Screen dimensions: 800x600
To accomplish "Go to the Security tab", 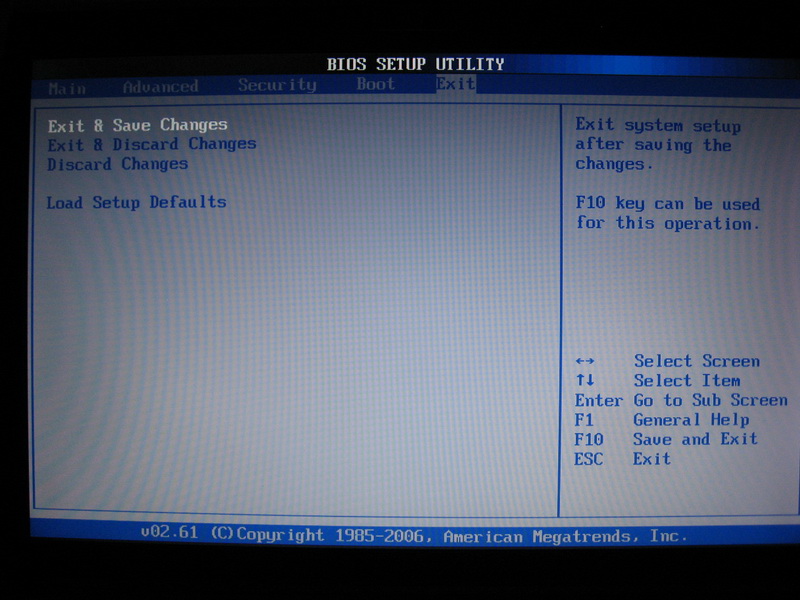I will tap(277, 85).
